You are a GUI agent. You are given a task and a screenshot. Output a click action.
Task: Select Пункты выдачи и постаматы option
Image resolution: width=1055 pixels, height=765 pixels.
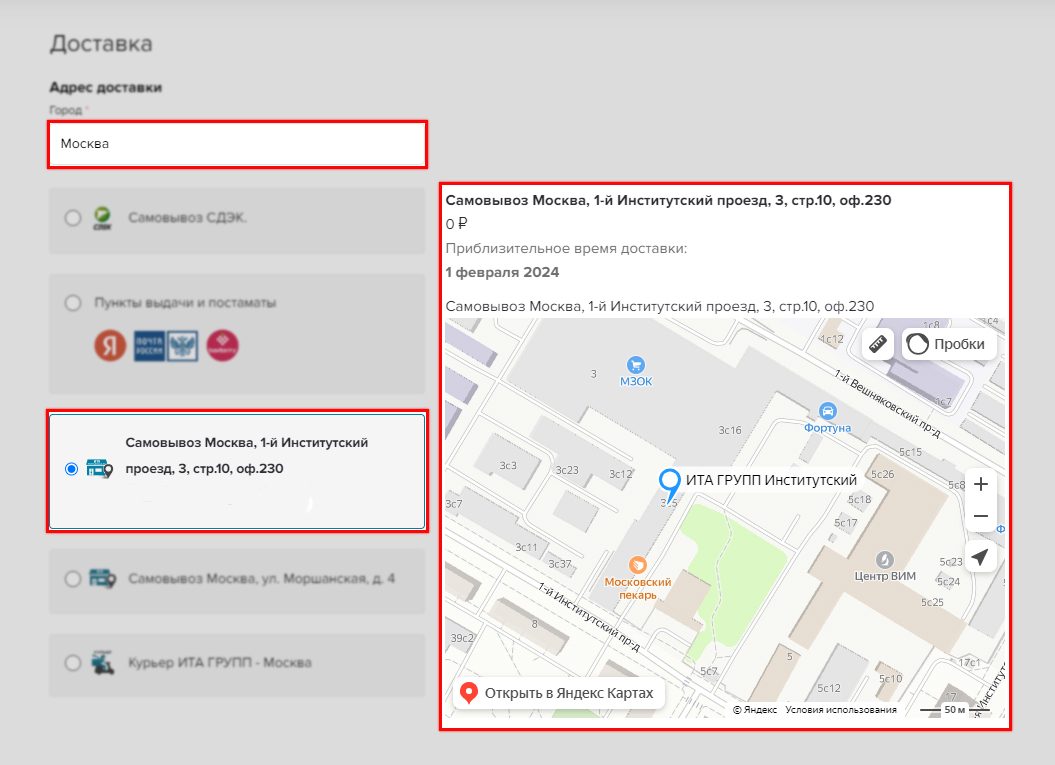[73, 302]
